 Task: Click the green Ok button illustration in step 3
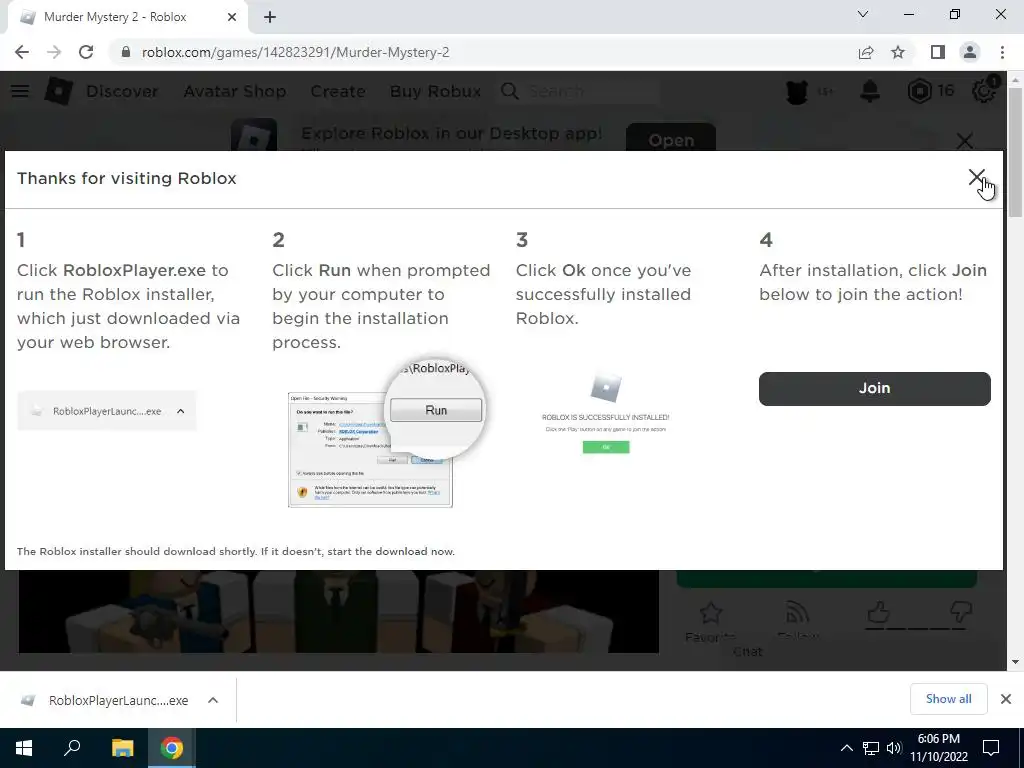click(605, 447)
